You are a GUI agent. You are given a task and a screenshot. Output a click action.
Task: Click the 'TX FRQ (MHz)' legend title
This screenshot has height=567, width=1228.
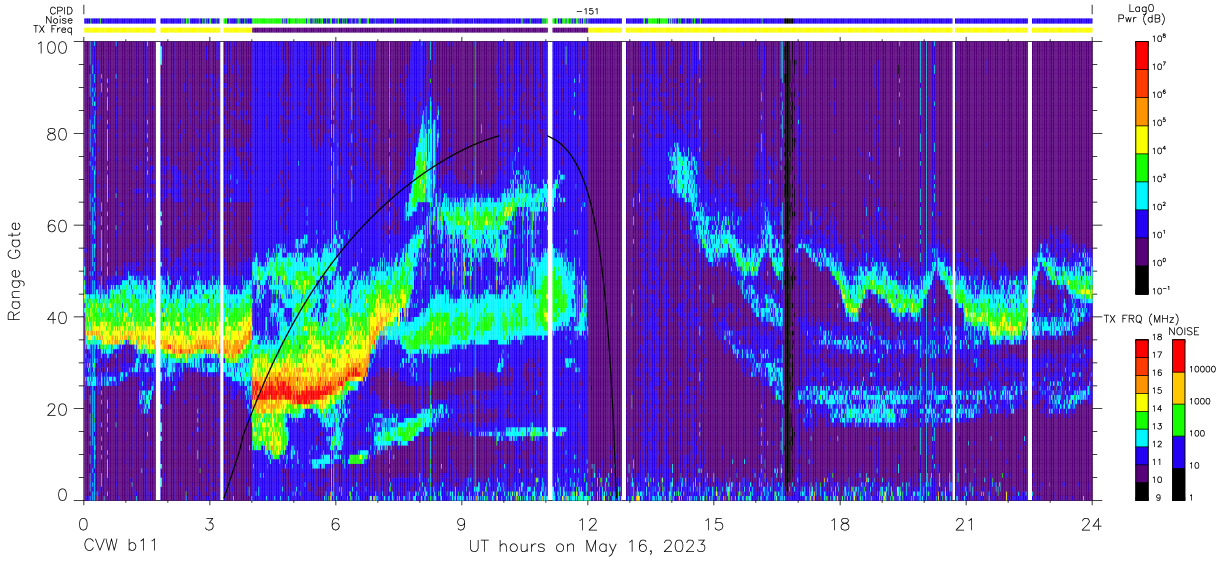click(x=1142, y=318)
